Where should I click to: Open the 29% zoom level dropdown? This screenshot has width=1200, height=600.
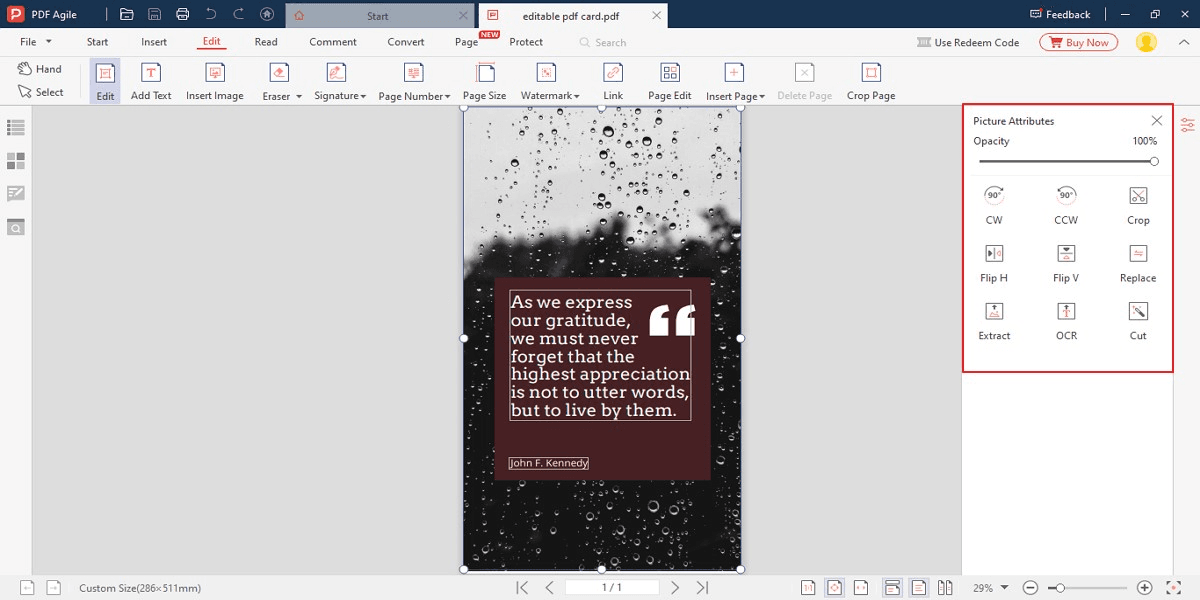click(1005, 588)
